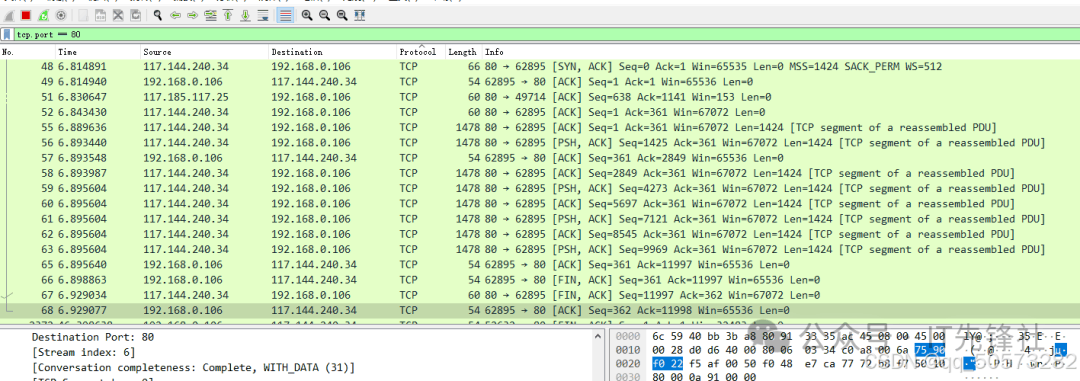
Task: Stop capturing packets with the red square
Action: click(25, 15)
